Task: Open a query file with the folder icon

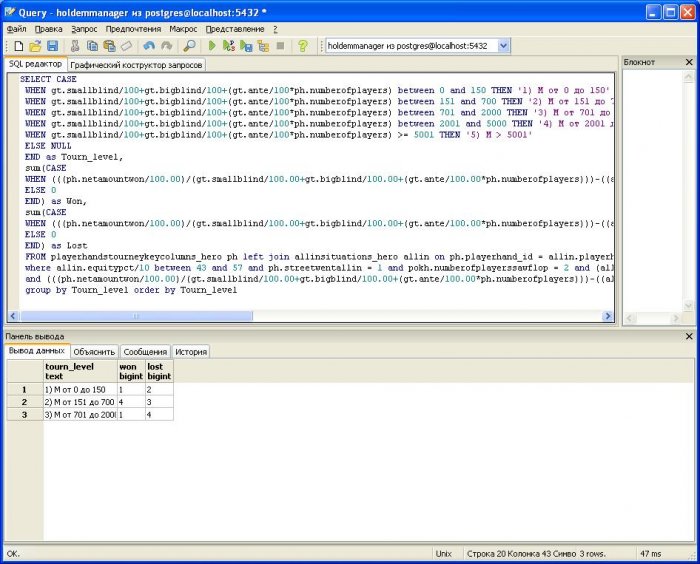Action: [x=35, y=46]
